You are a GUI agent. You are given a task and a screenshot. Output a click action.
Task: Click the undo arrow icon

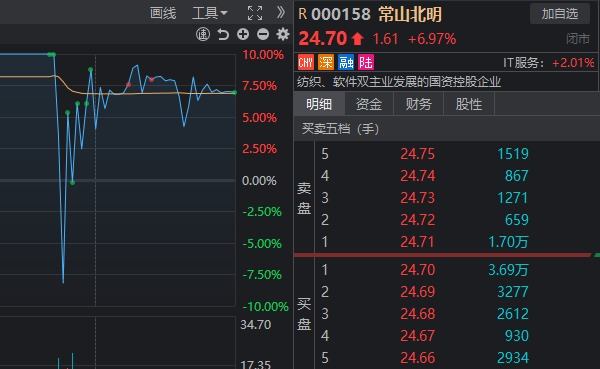pos(223,34)
